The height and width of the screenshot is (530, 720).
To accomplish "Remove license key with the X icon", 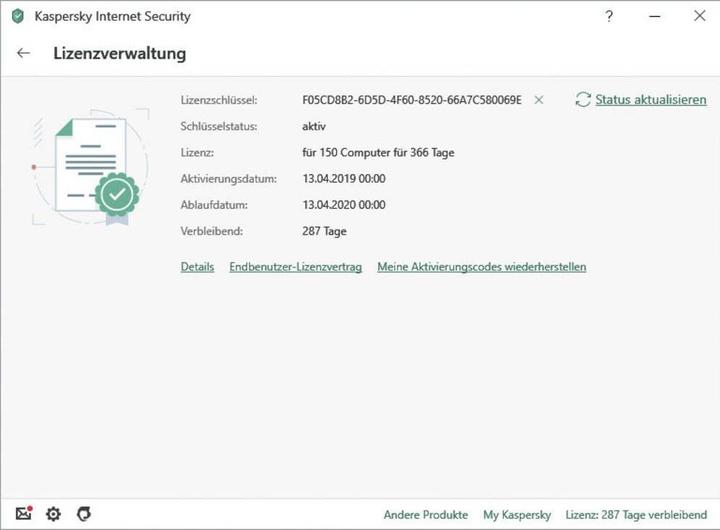I will pos(539,100).
